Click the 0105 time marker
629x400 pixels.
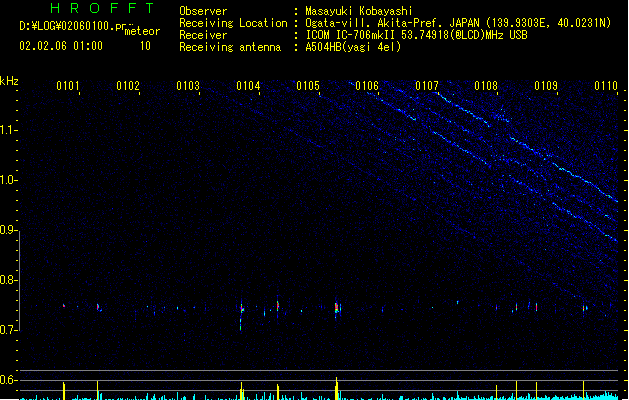[308, 86]
